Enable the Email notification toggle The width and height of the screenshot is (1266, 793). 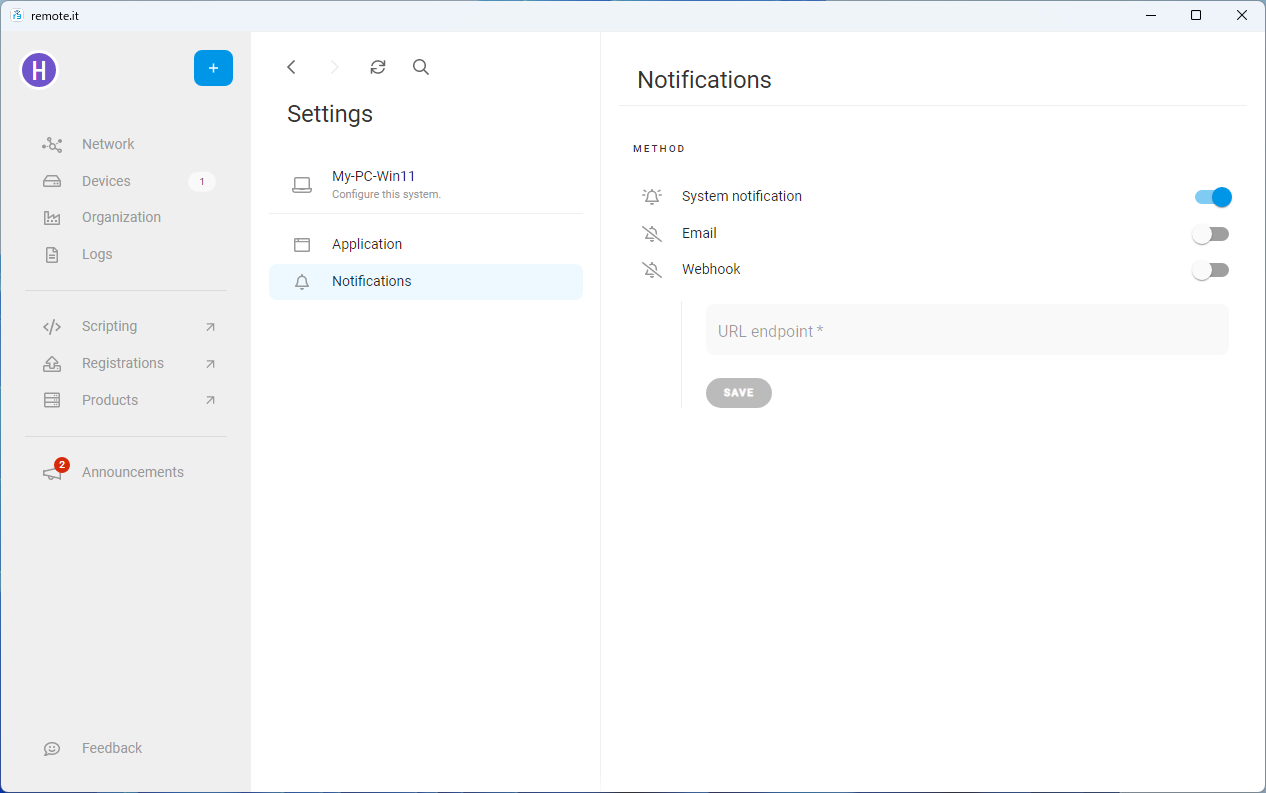[x=1210, y=234]
